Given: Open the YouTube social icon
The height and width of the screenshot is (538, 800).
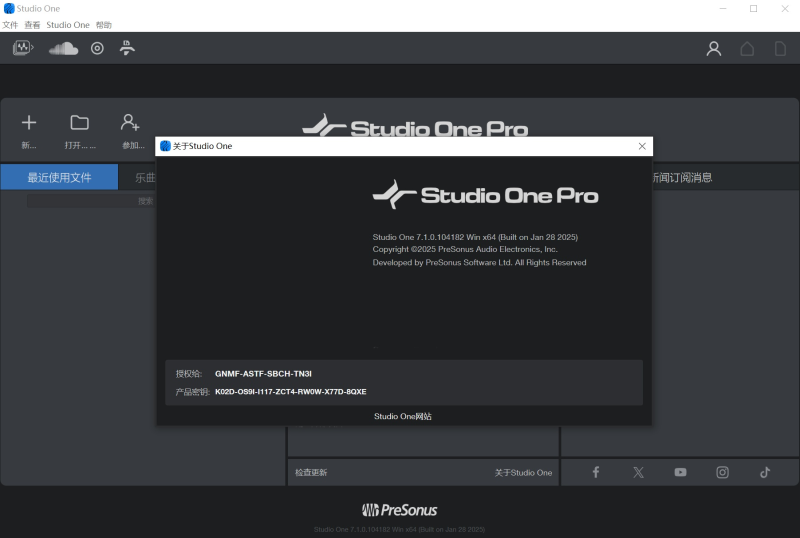Looking at the screenshot, I should 680,472.
